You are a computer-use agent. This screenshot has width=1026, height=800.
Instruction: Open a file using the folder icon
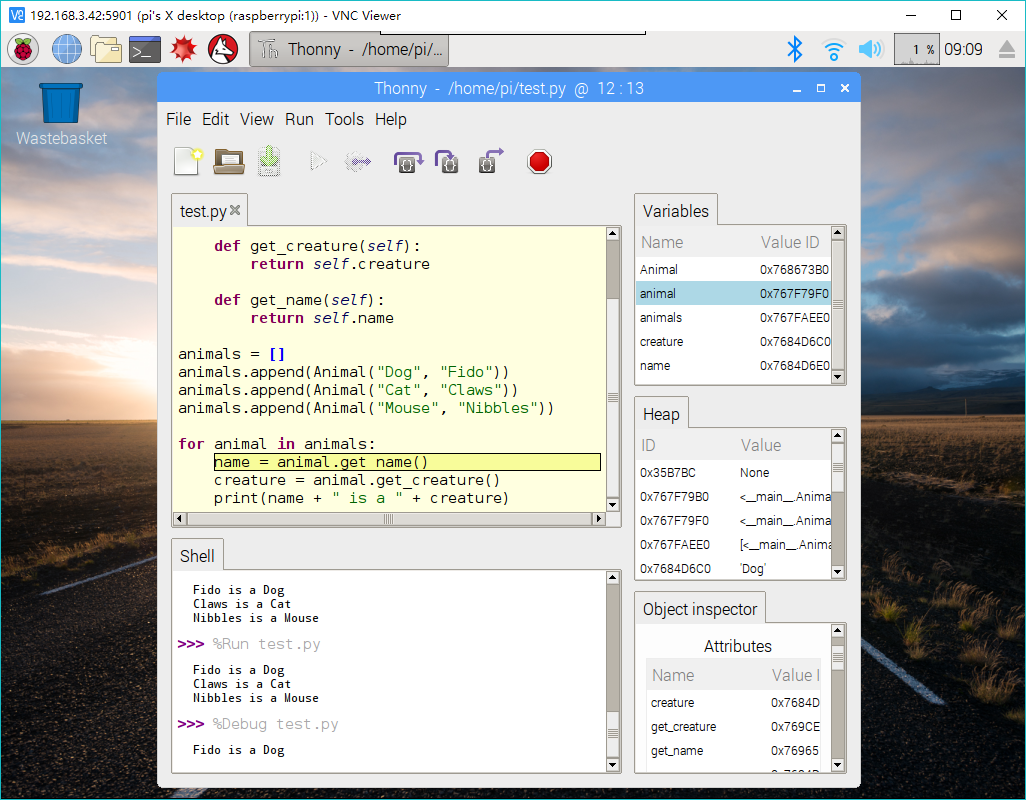coord(229,161)
